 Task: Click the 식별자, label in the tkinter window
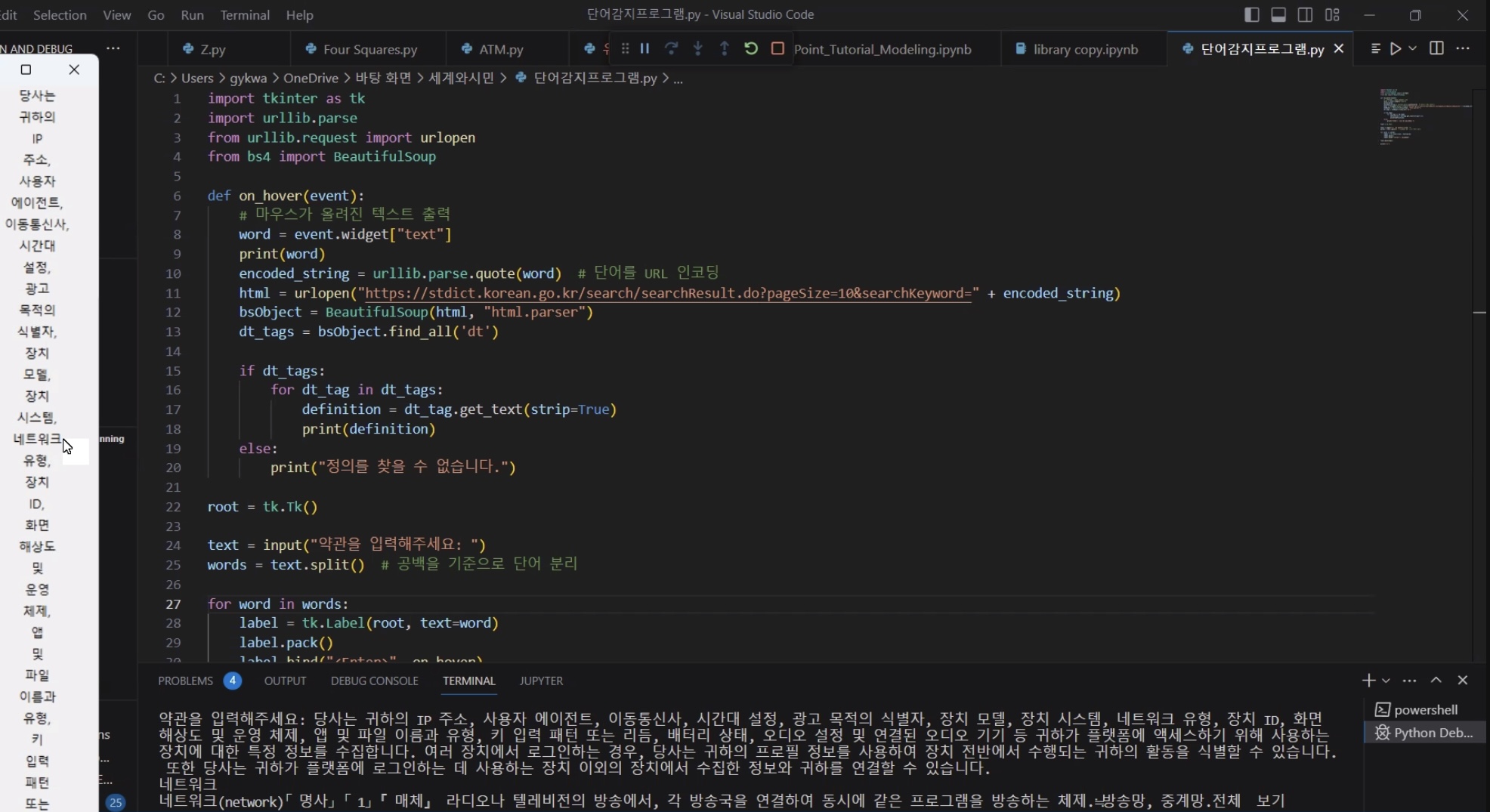coord(37,332)
